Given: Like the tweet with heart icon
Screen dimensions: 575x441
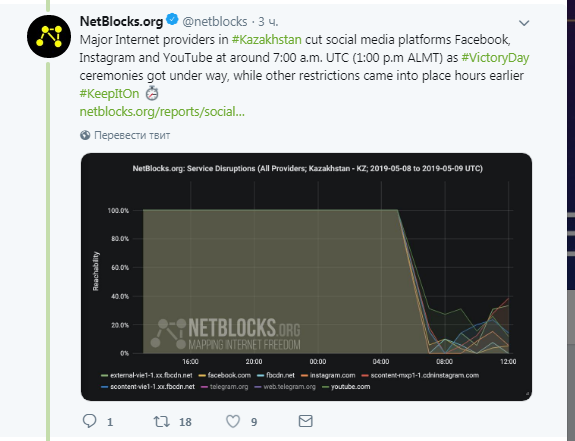Looking at the screenshot, I should (x=233, y=422).
